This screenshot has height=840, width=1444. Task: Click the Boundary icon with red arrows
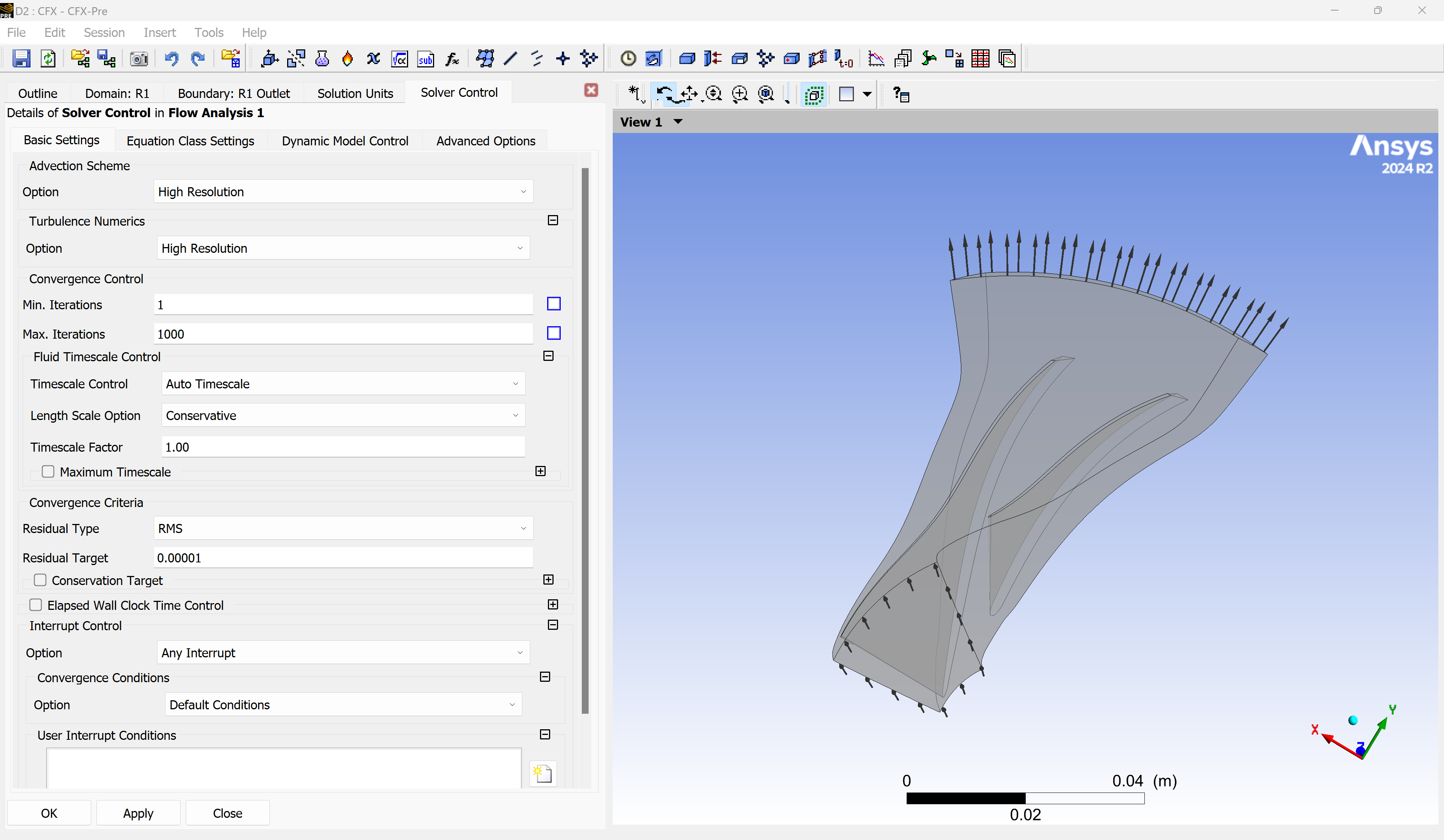(713, 58)
